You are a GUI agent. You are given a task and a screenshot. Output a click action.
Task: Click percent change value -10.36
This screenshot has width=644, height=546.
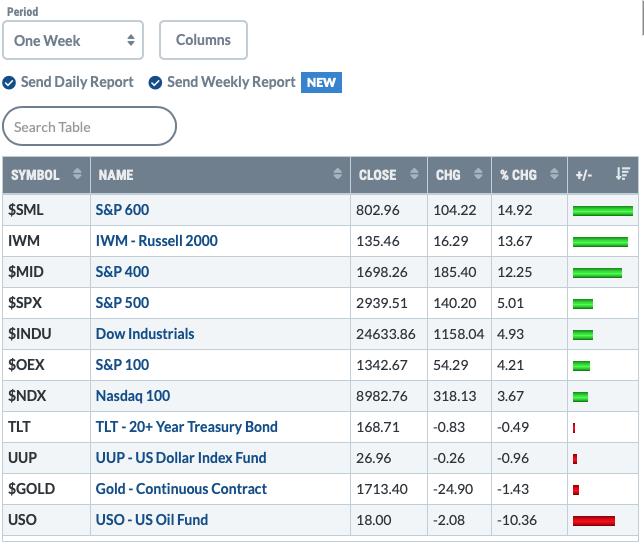pyautogui.click(x=517, y=520)
